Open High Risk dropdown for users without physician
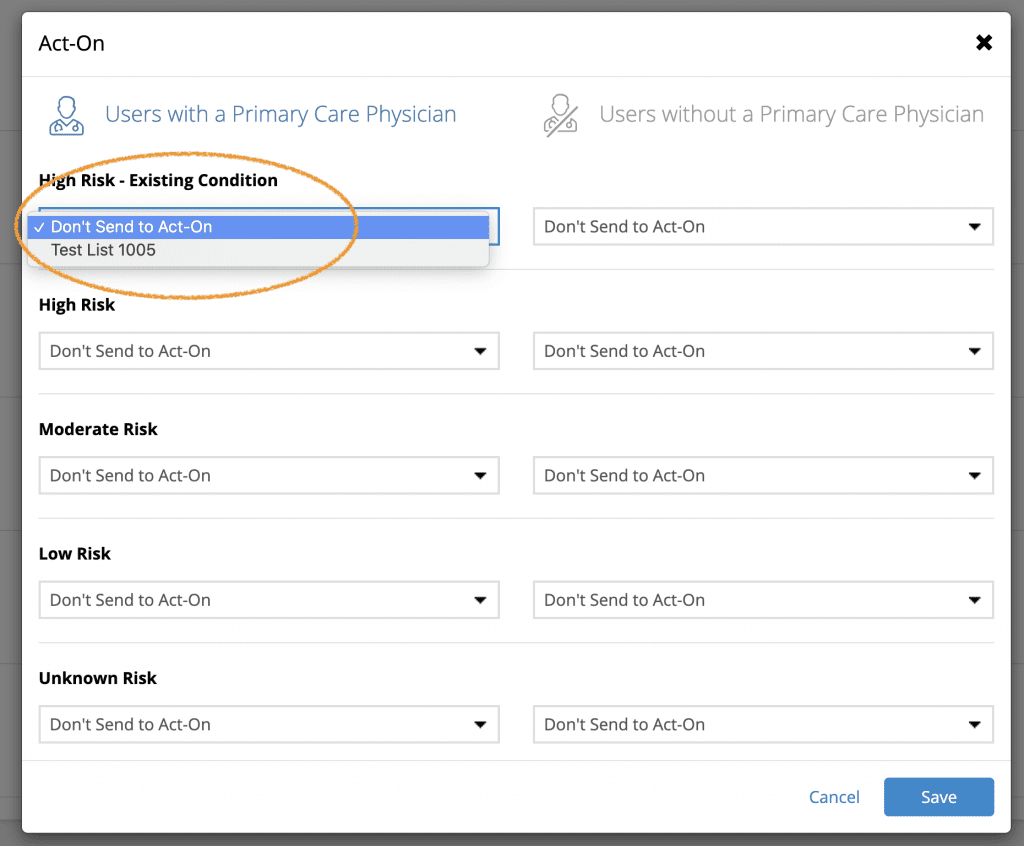1024x846 pixels. [763, 351]
